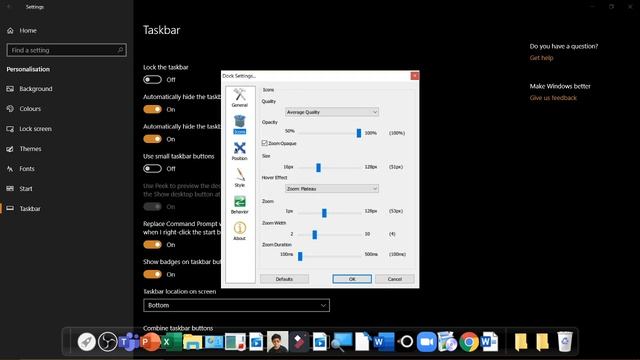
Task: Click the Opacity slider handle
Action: pyautogui.click(x=359, y=133)
